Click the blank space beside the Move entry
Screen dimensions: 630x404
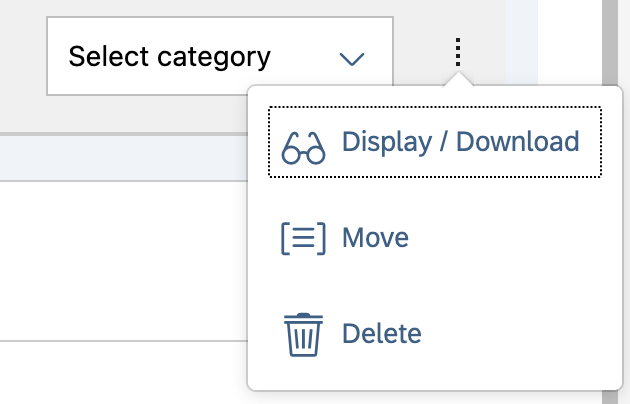(510, 238)
